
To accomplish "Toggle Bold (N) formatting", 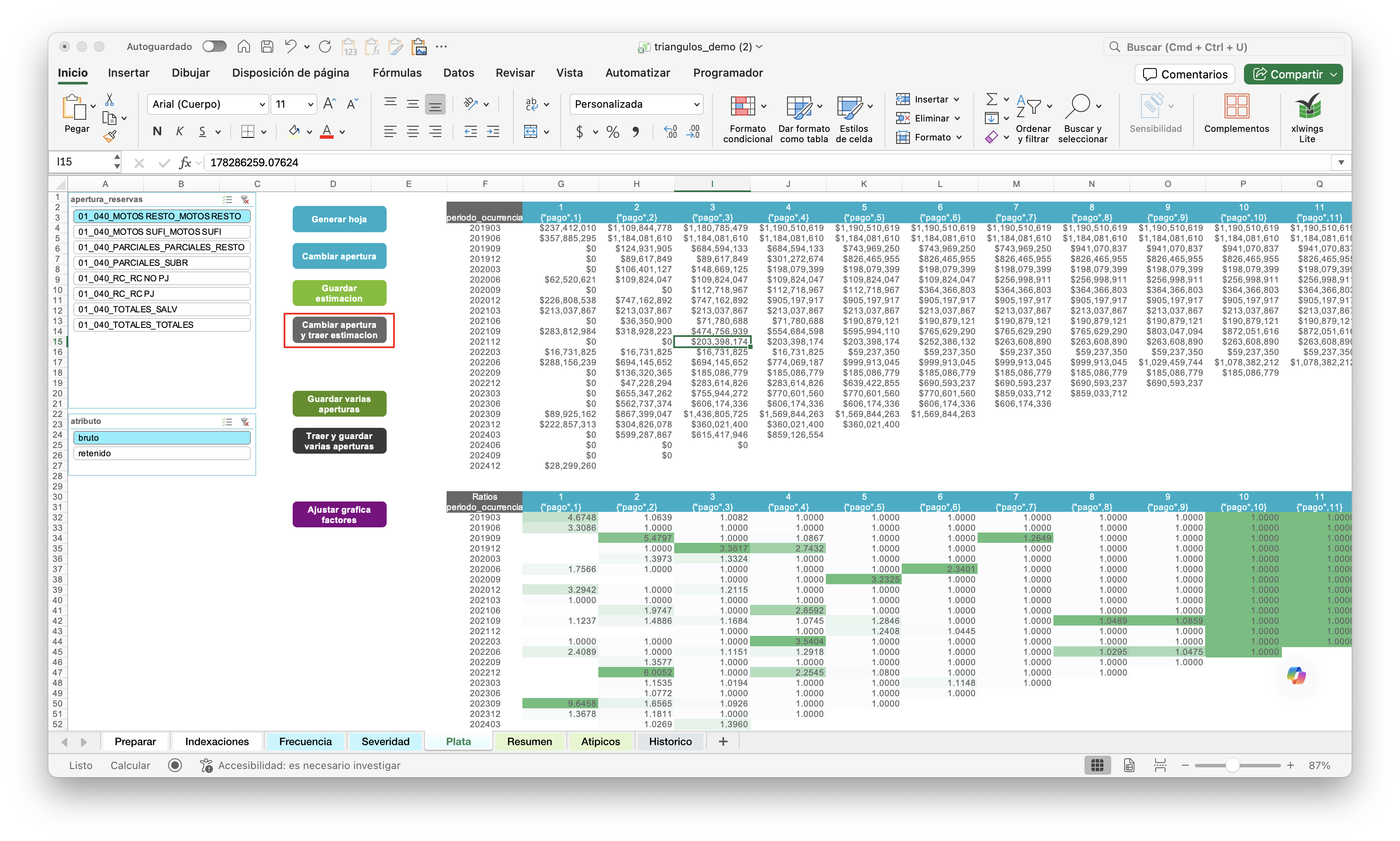I will click(157, 131).
